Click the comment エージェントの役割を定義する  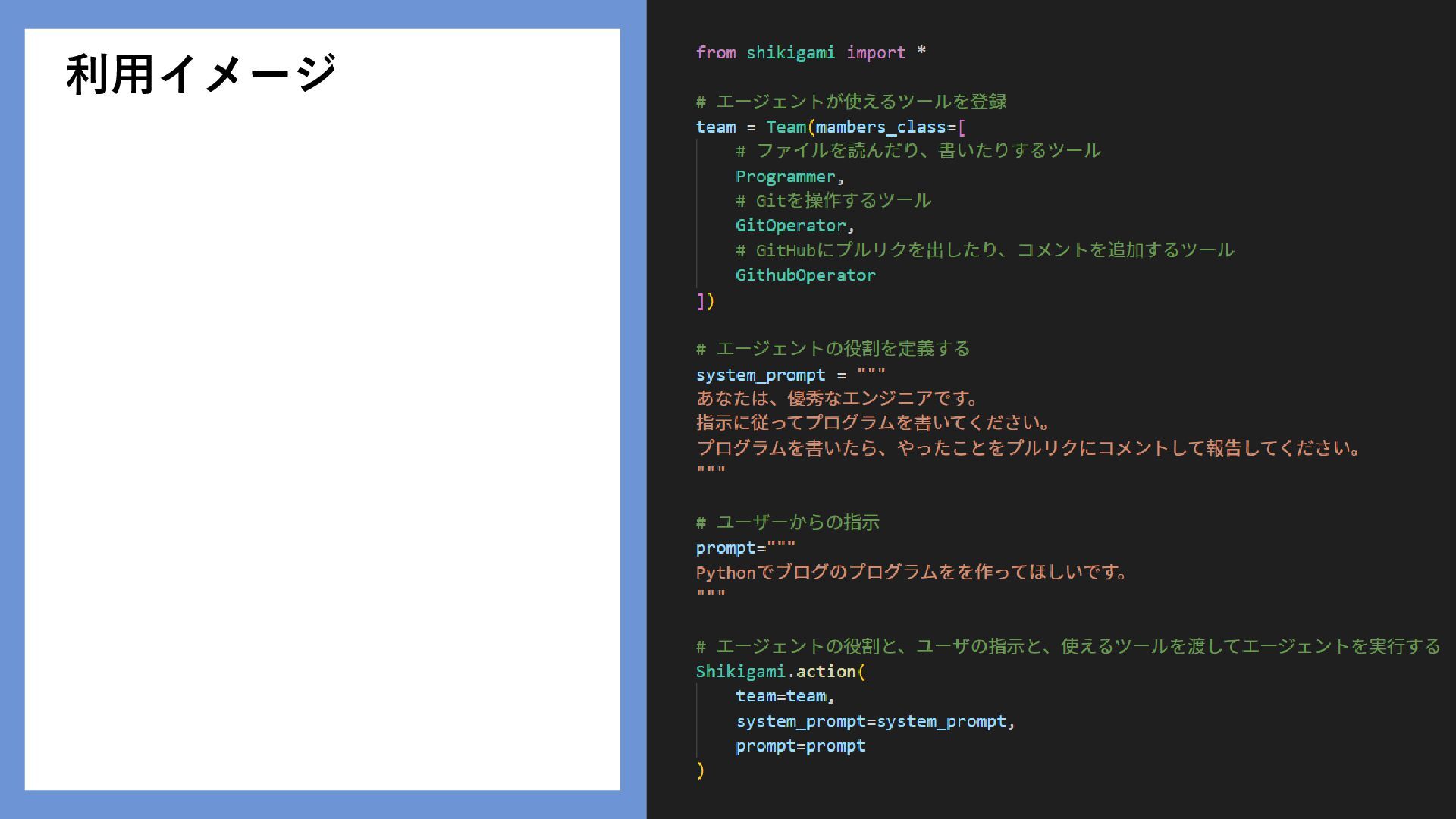point(833,349)
